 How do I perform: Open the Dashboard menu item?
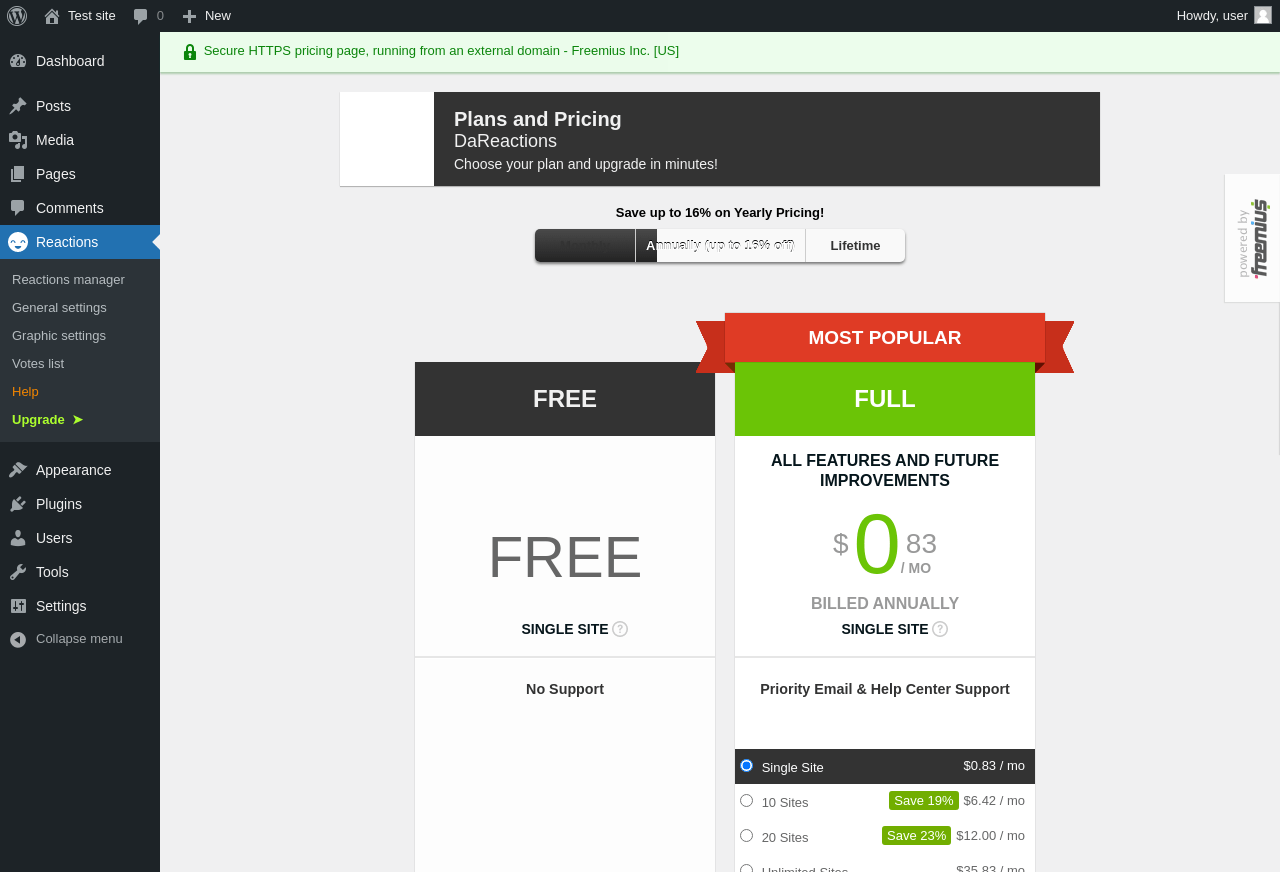[x=80, y=61]
